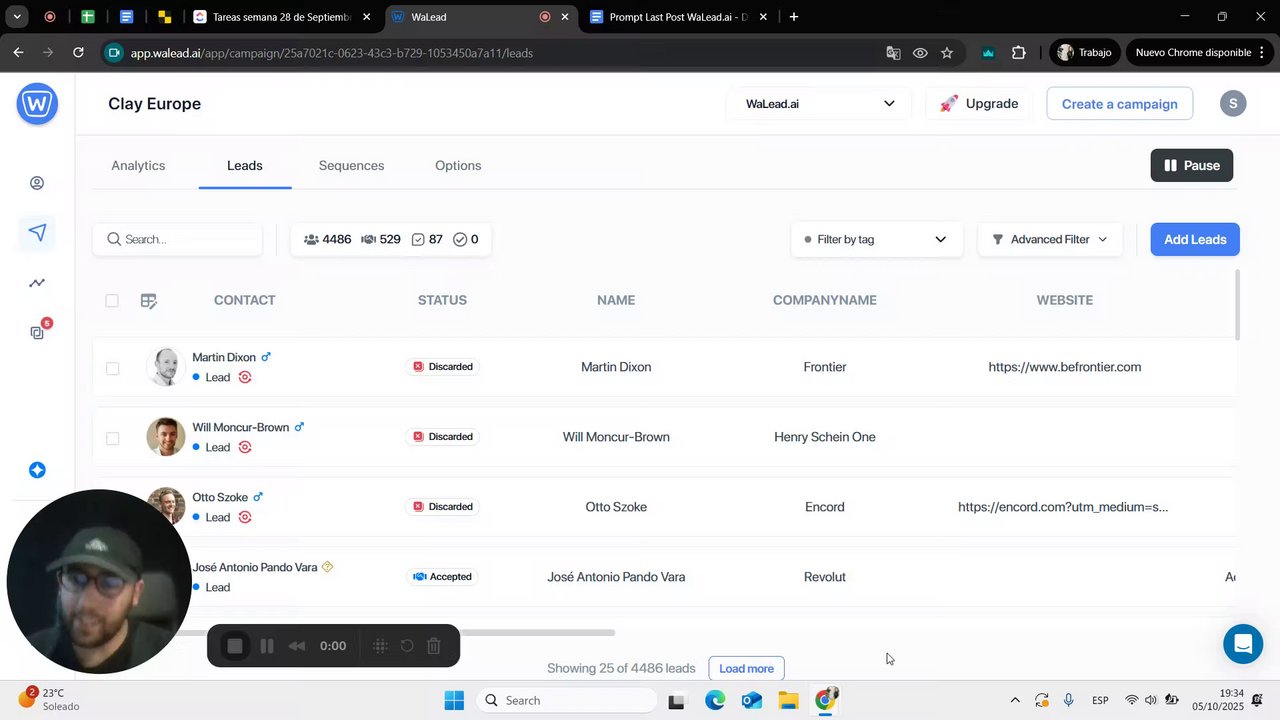Click the Create a campaign button
Image resolution: width=1280 pixels, height=720 pixels.
pyautogui.click(x=1119, y=104)
